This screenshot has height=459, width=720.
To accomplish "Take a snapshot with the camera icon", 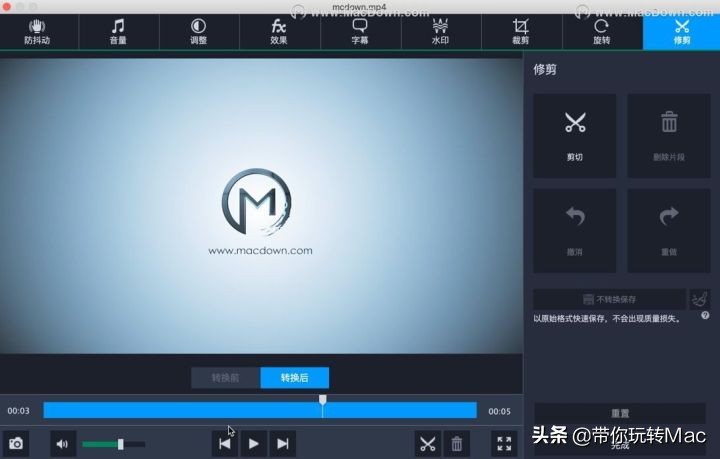I will click(x=16, y=444).
